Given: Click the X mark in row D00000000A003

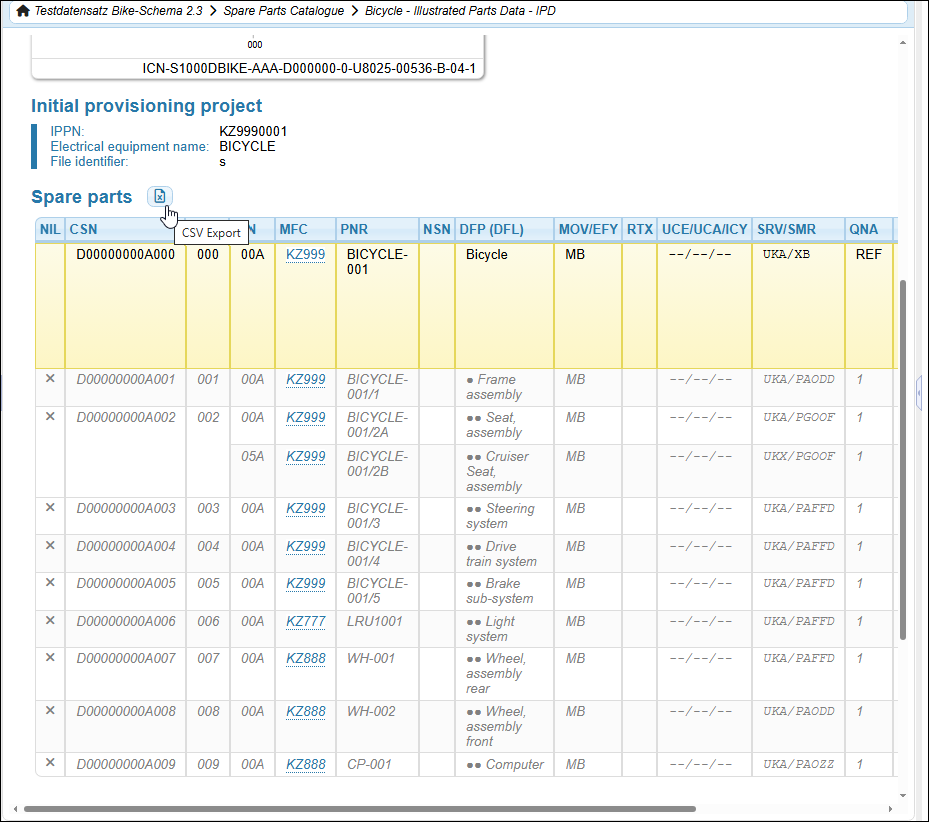Looking at the screenshot, I should coord(50,507).
